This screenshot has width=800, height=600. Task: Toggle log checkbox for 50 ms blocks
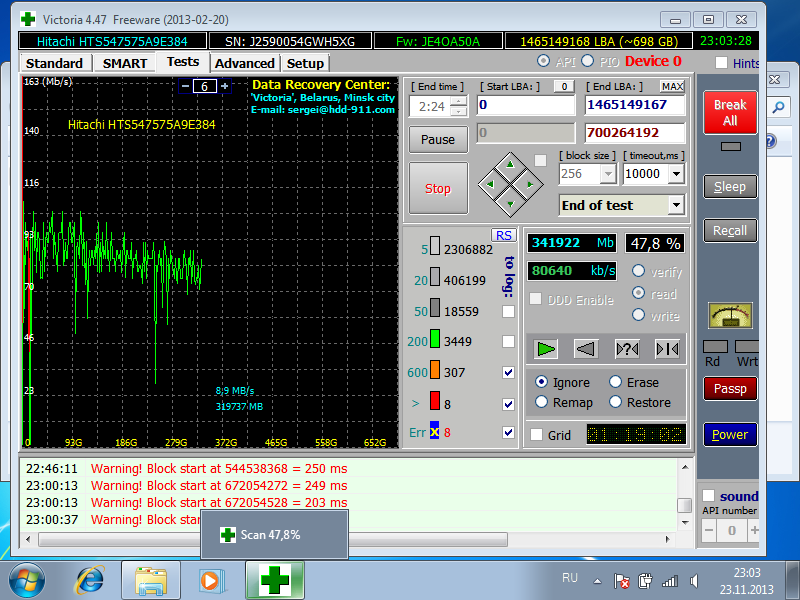pos(508,311)
